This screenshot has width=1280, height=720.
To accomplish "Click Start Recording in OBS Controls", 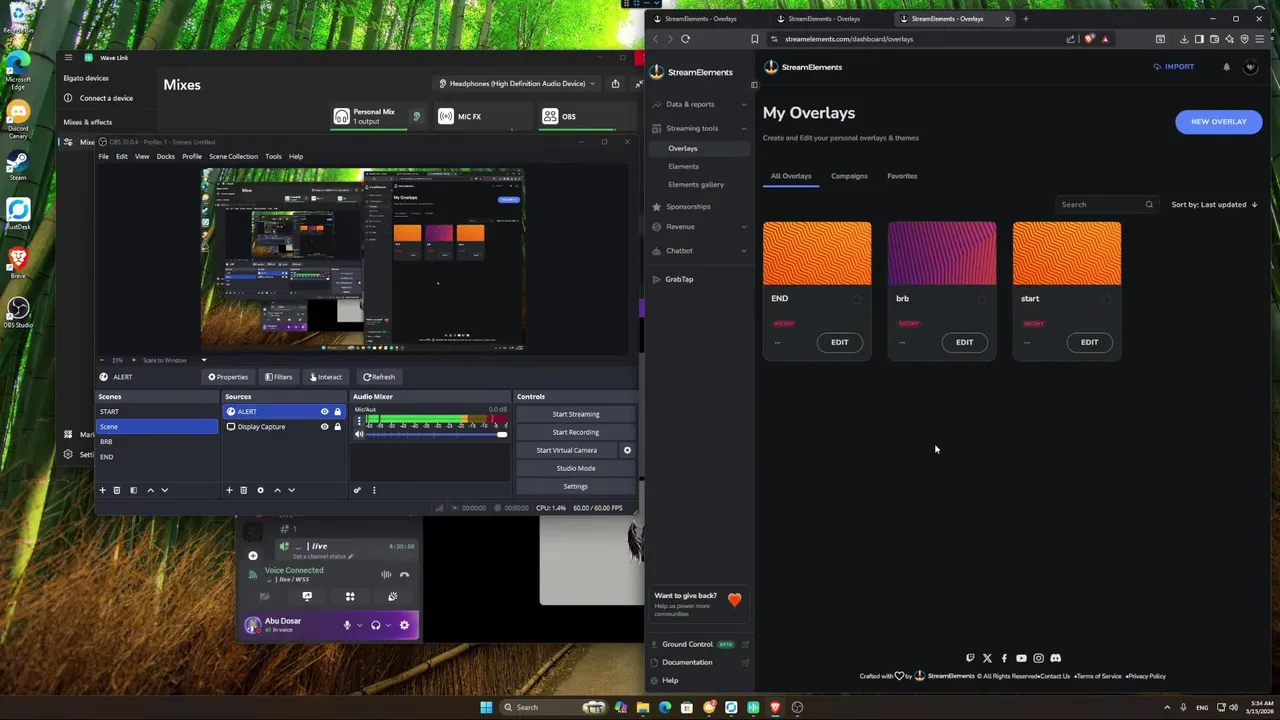I will pos(576,432).
